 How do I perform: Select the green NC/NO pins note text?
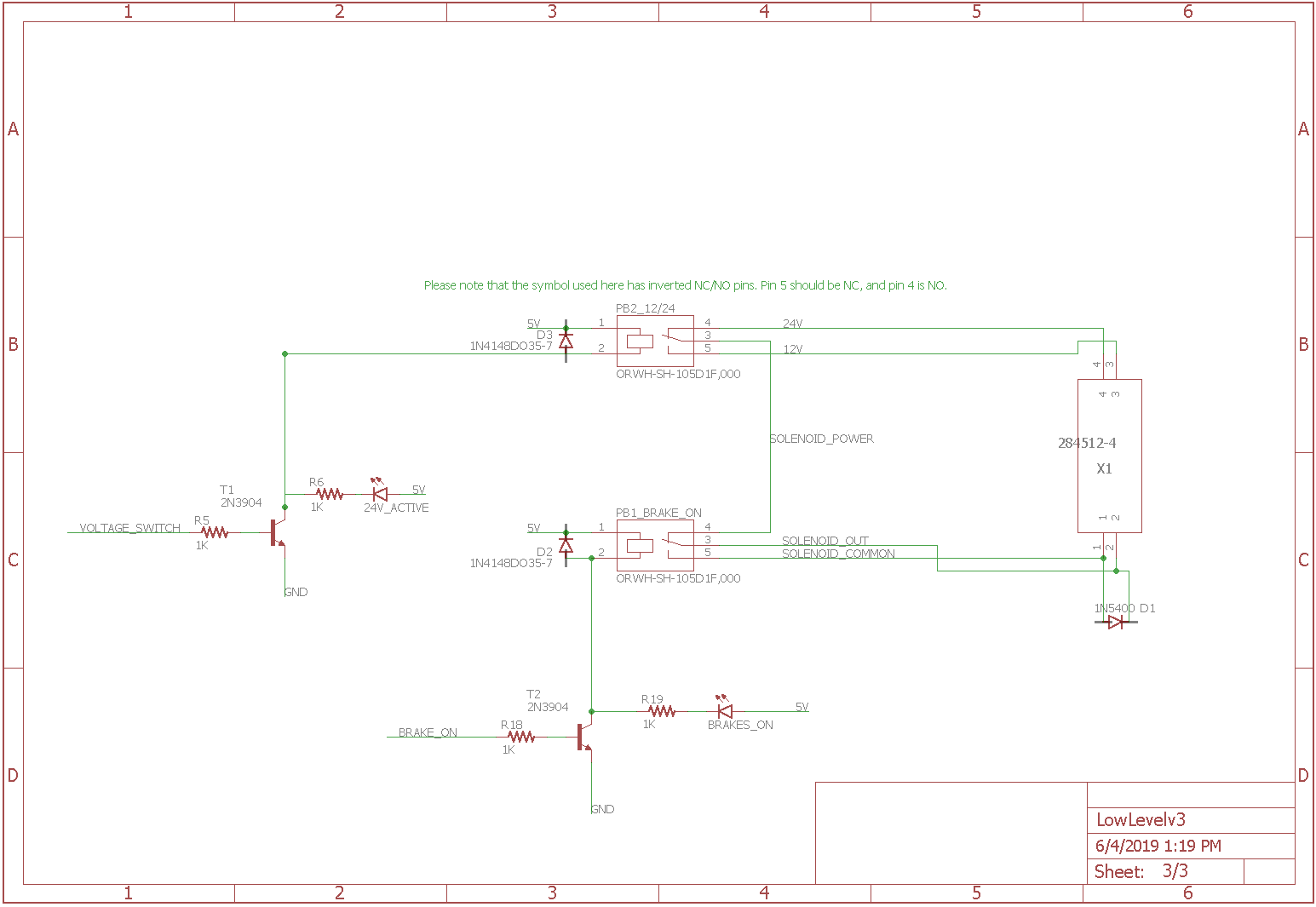[686, 285]
